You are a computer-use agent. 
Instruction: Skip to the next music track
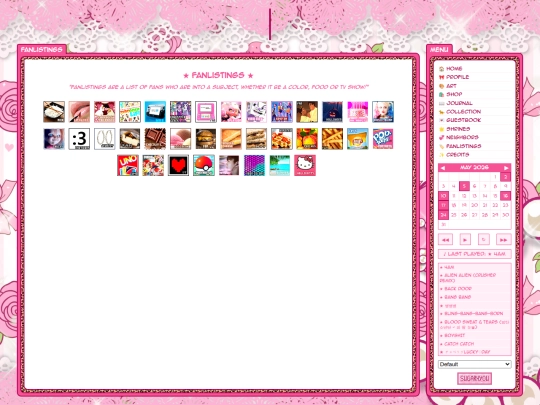click(503, 239)
